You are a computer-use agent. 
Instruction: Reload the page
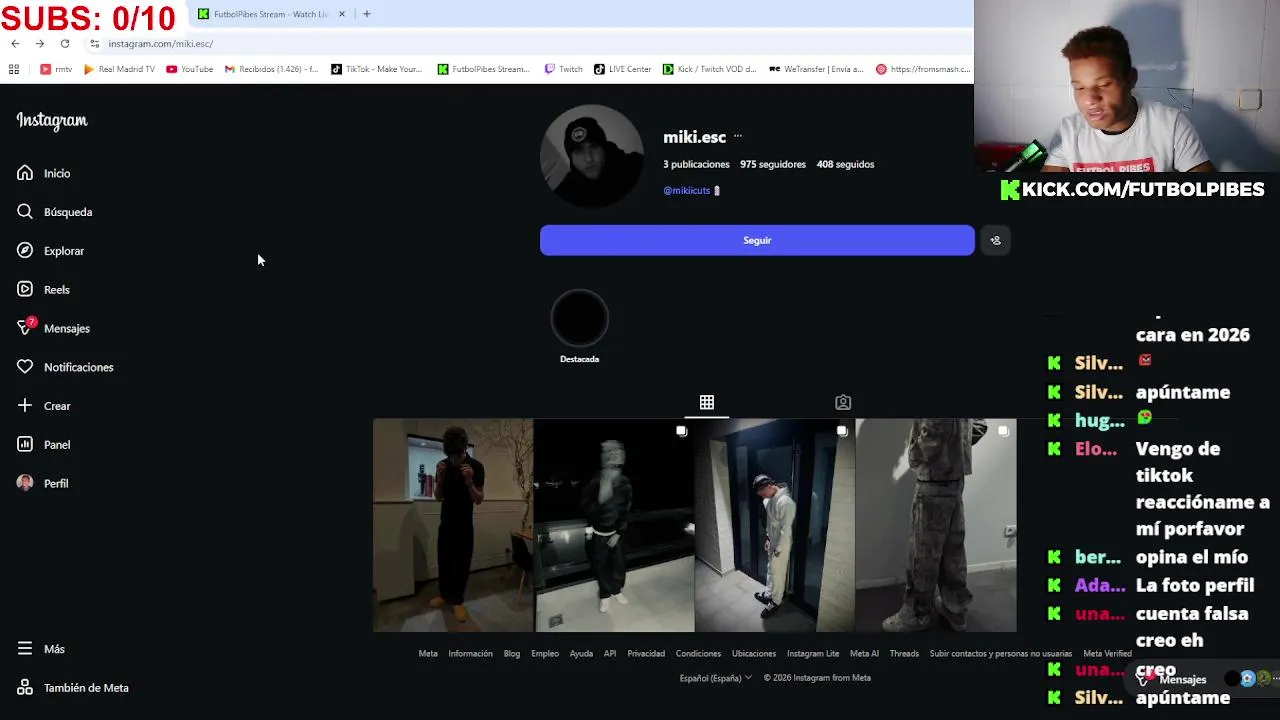pyautogui.click(x=65, y=43)
